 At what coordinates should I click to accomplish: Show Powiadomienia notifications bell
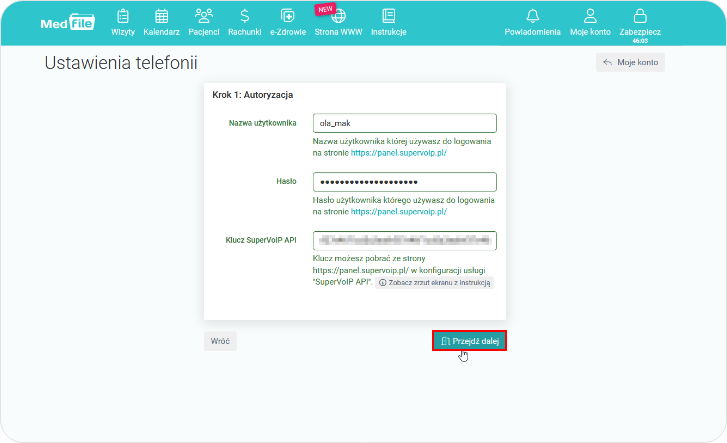(532, 21)
